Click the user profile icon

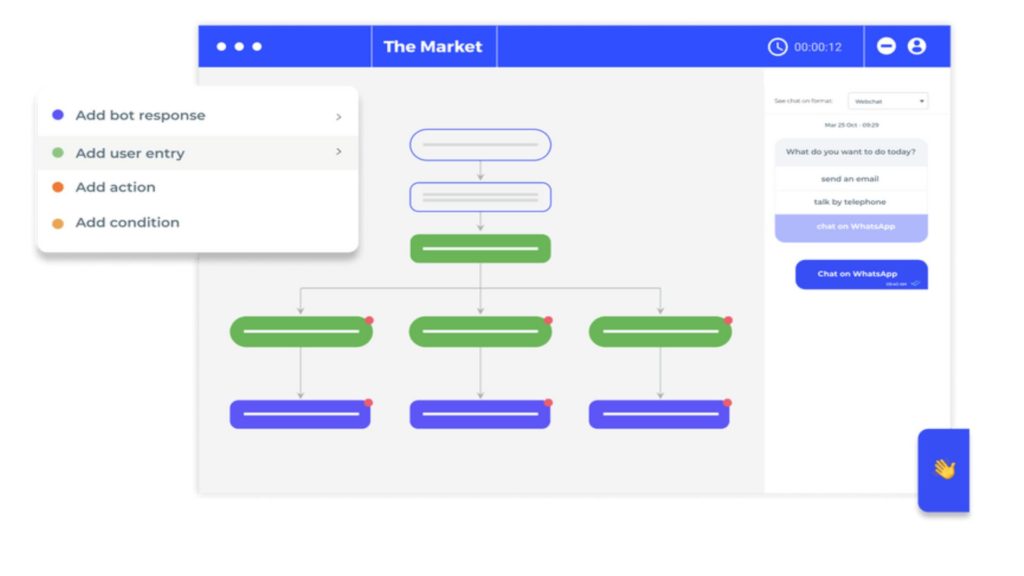tap(916, 46)
